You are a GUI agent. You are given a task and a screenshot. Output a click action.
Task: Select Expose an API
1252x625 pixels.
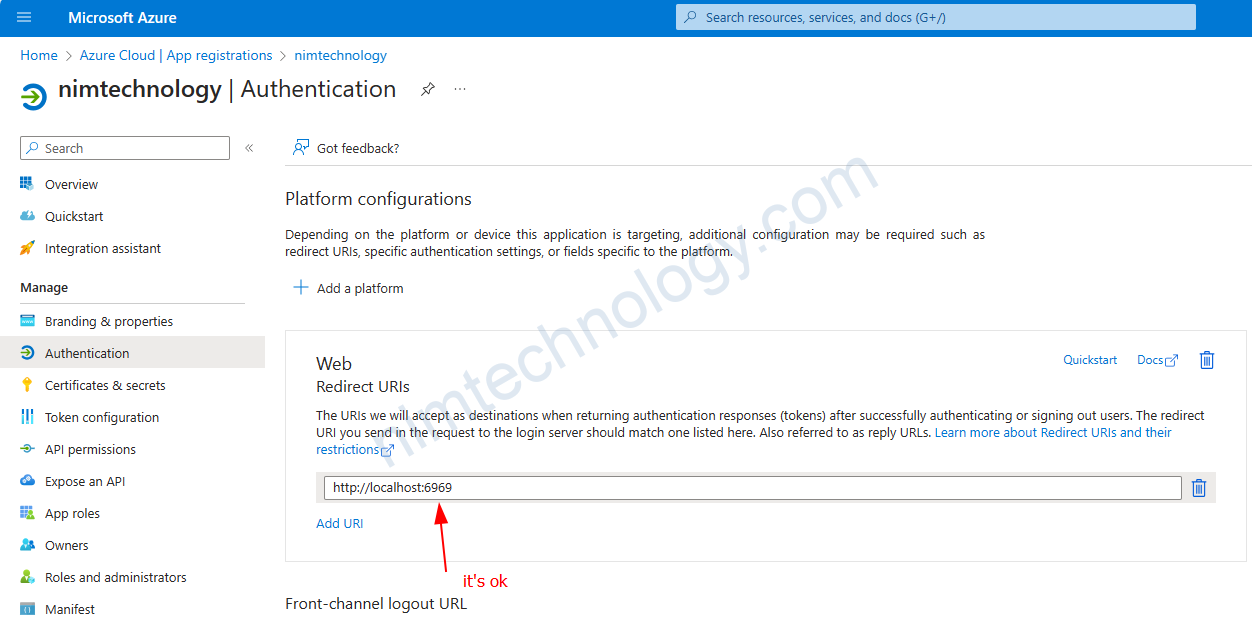[x=85, y=481]
